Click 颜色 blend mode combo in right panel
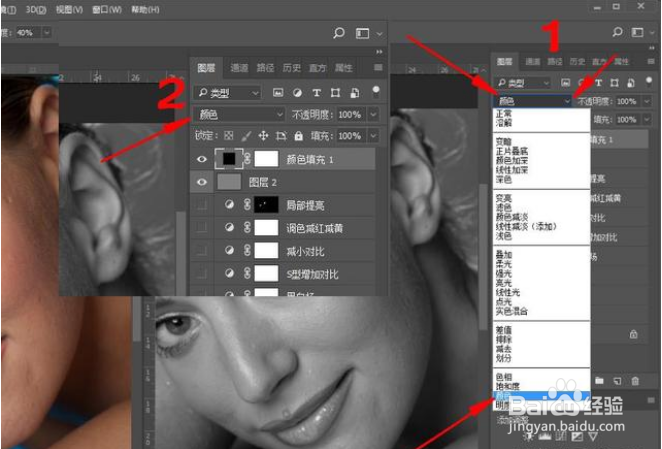Image resolution: width=662 pixels, height=449 pixels. pyautogui.click(x=532, y=101)
